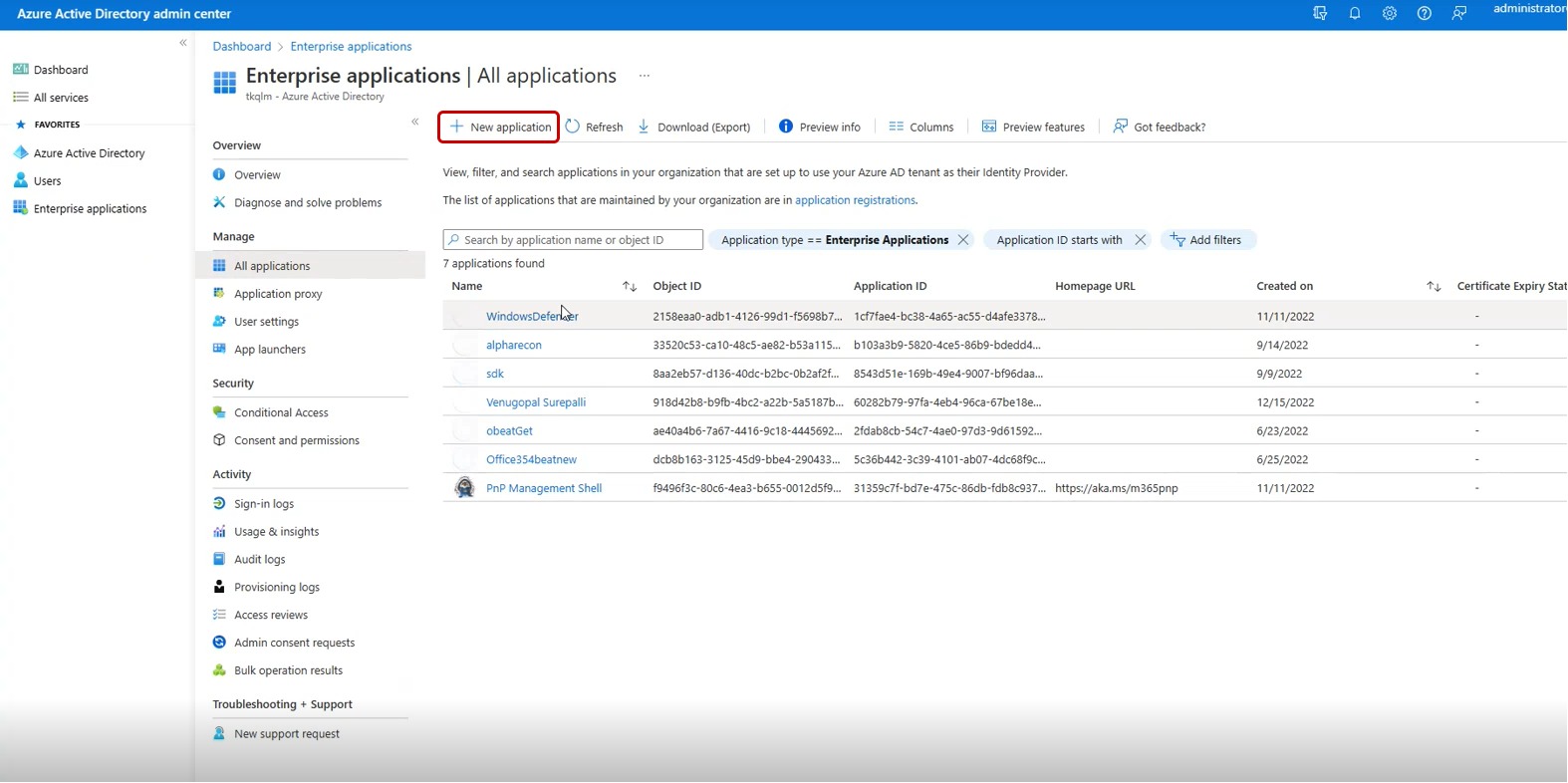Open All services in the sidebar
Screen dimensions: 1568x783
tap(61, 98)
